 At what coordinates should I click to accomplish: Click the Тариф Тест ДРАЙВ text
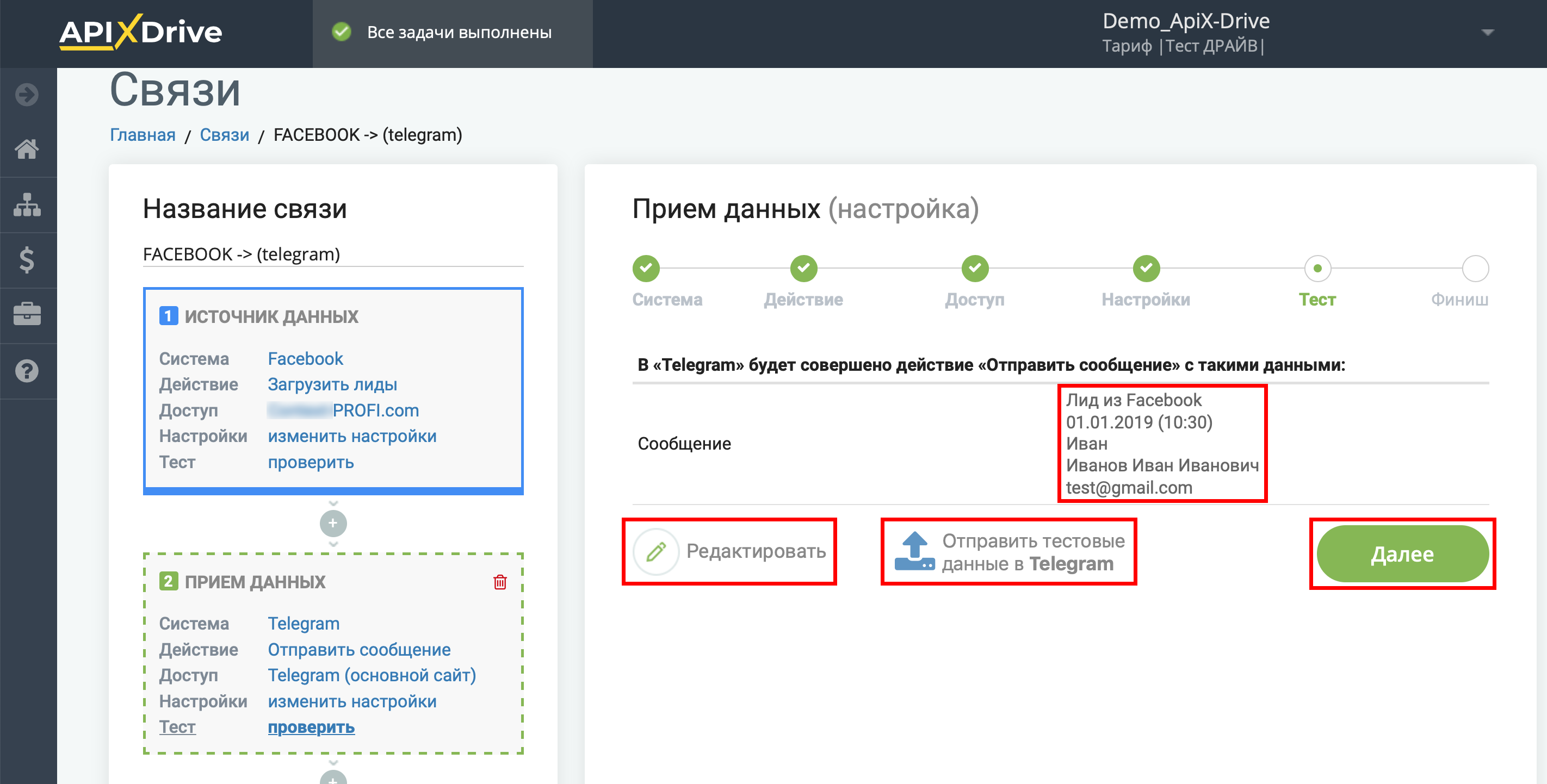click(x=1184, y=46)
